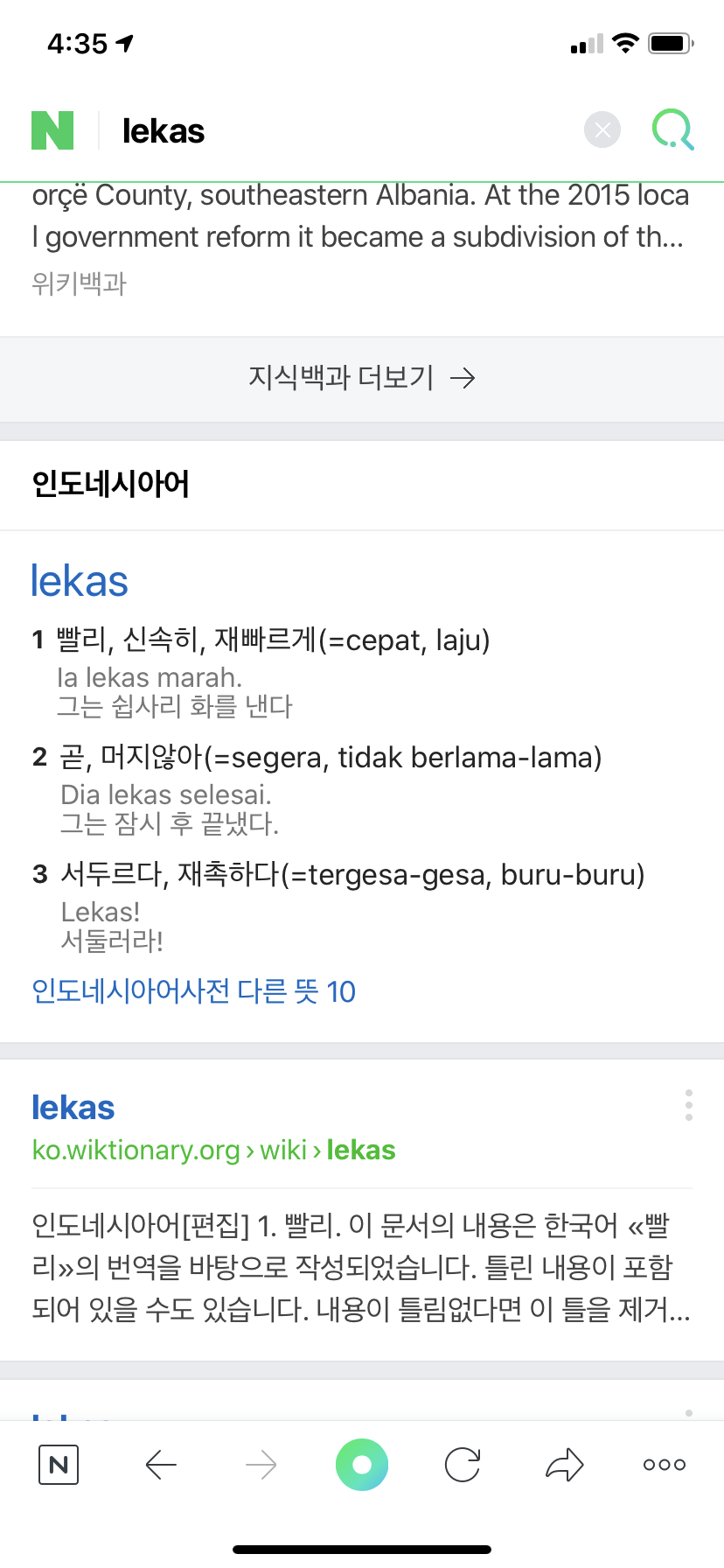This screenshot has width=724, height=1568.
Task: Clear the search text with X button
Action: [x=602, y=130]
